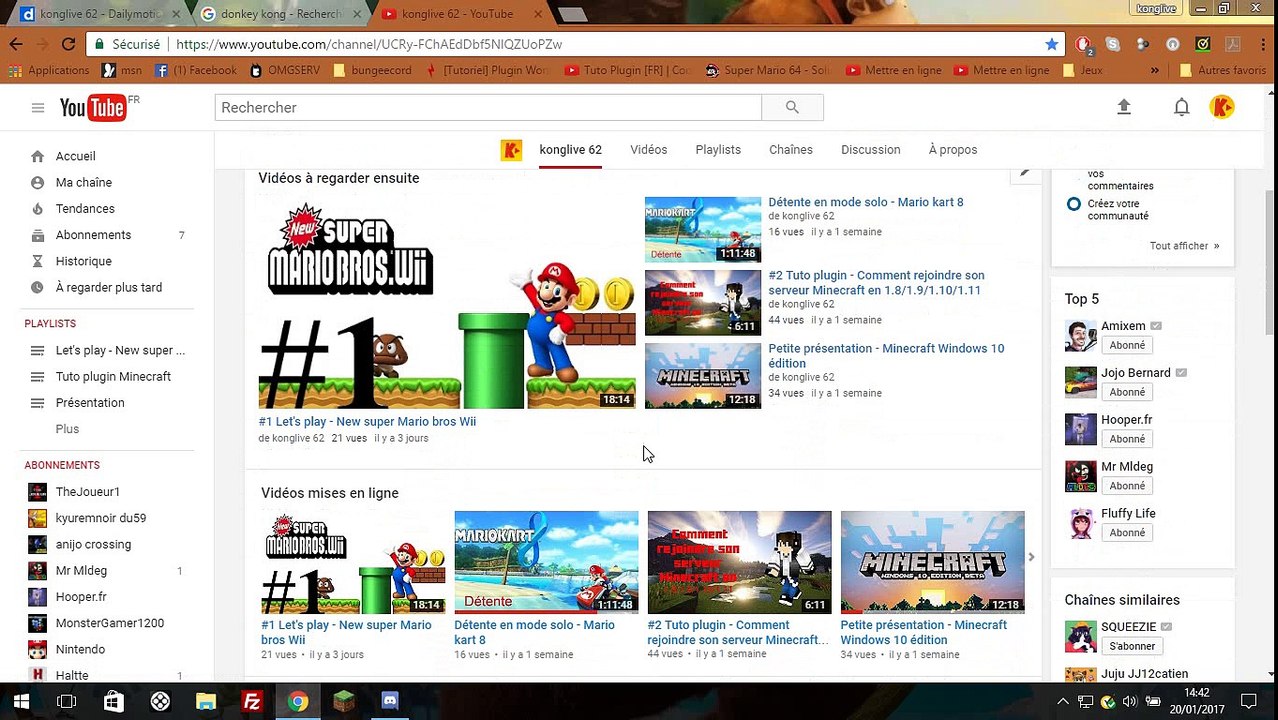
Task: Click the next arrow of Vidéos mises en ligne
Action: pyautogui.click(x=1031, y=558)
